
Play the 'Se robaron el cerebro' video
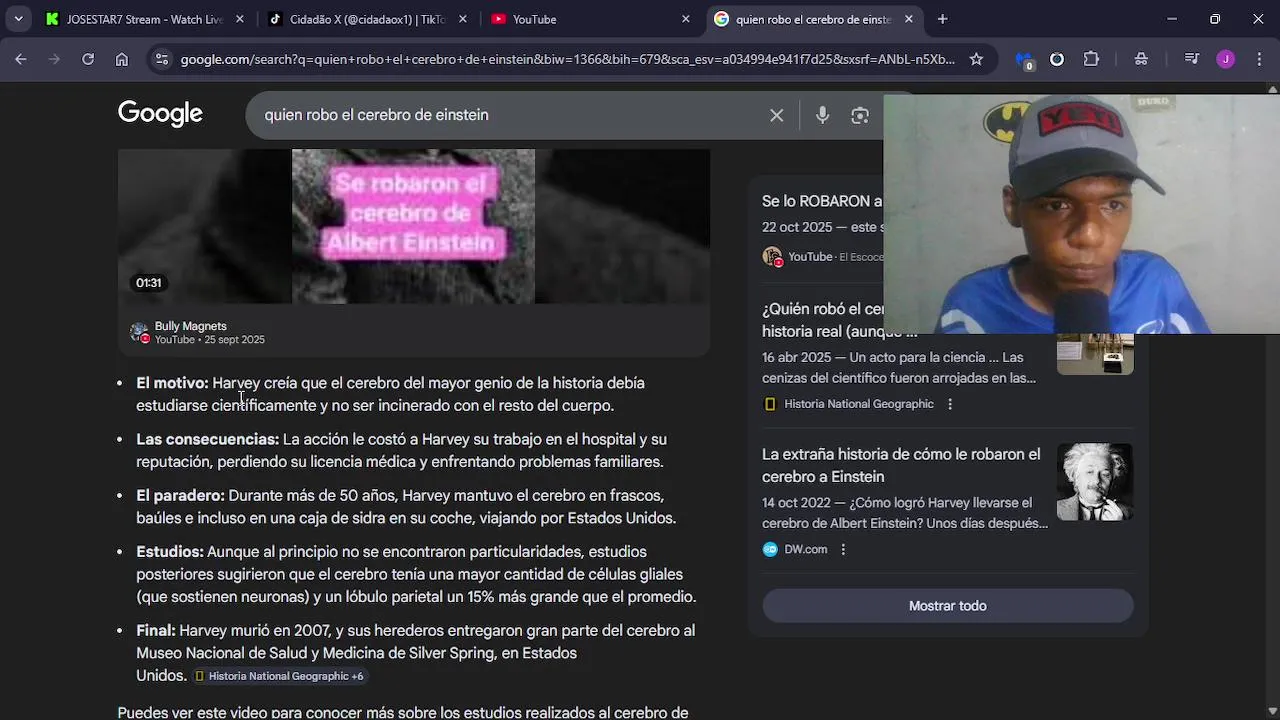pos(413,226)
